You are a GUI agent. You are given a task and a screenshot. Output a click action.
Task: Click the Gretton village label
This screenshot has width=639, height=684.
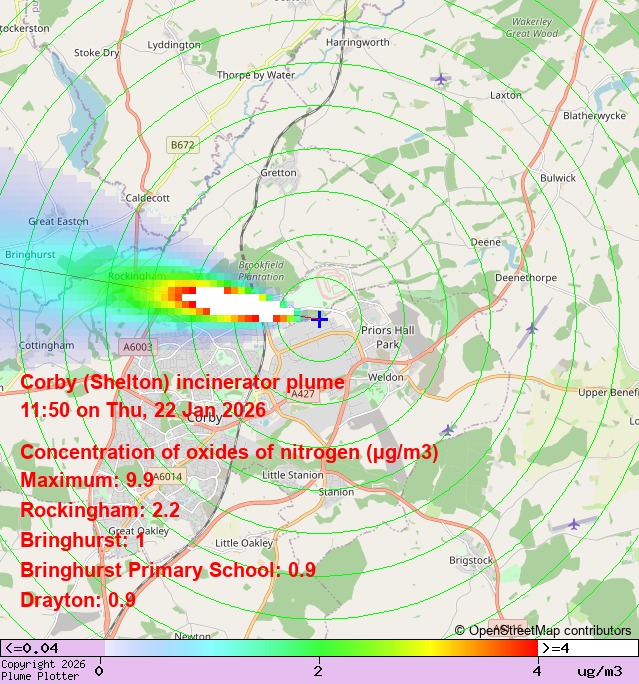(x=278, y=173)
